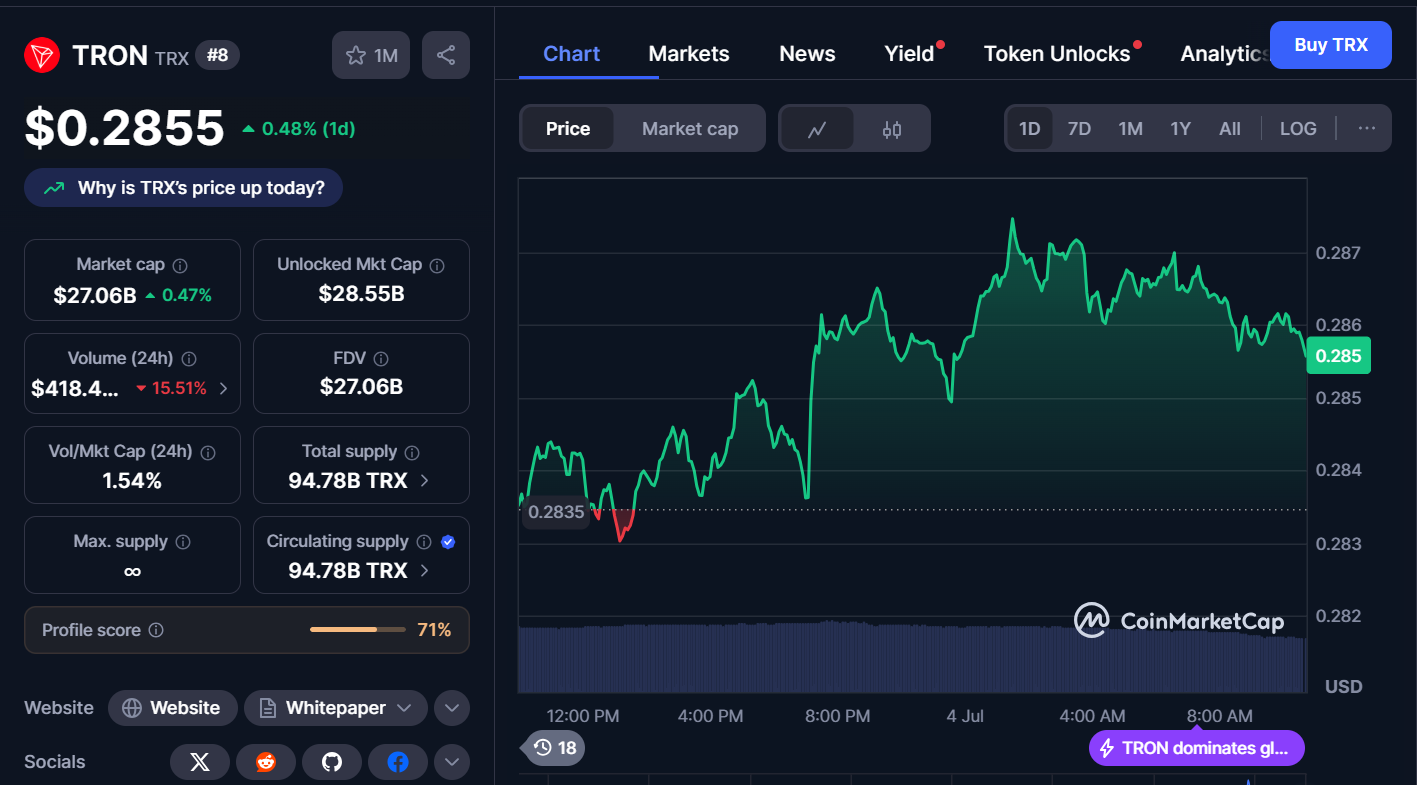Image resolution: width=1417 pixels, height=785 pixels.
Task: Click the USD currency label on chart
Action: point(1343,687)
